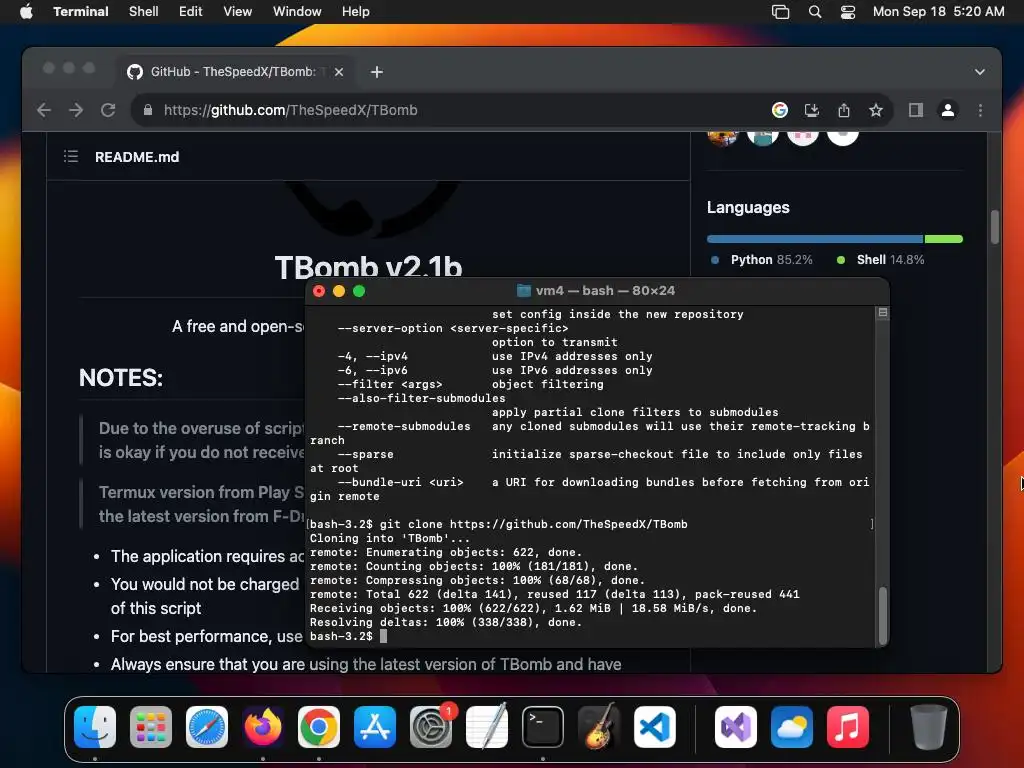Open the Terminal app menu
Image resolution: width=1024 pixels, height=768 pixels.
pos(81,12)
